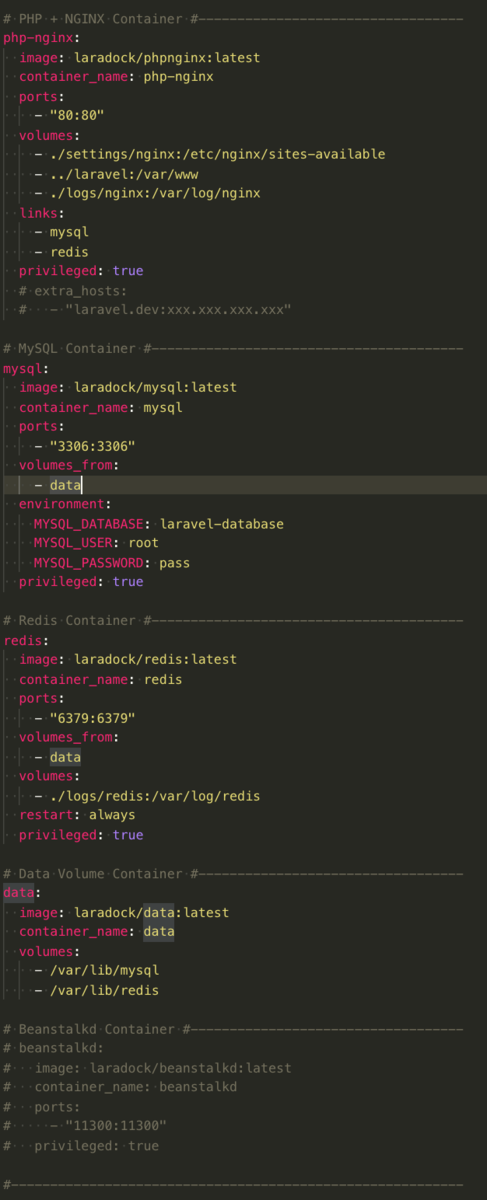Image resolution: width=487 pixels, height=1200 pixels.
Task: Click the "/var/lib/mysql" volume path
Action: (x=105, y=970)
